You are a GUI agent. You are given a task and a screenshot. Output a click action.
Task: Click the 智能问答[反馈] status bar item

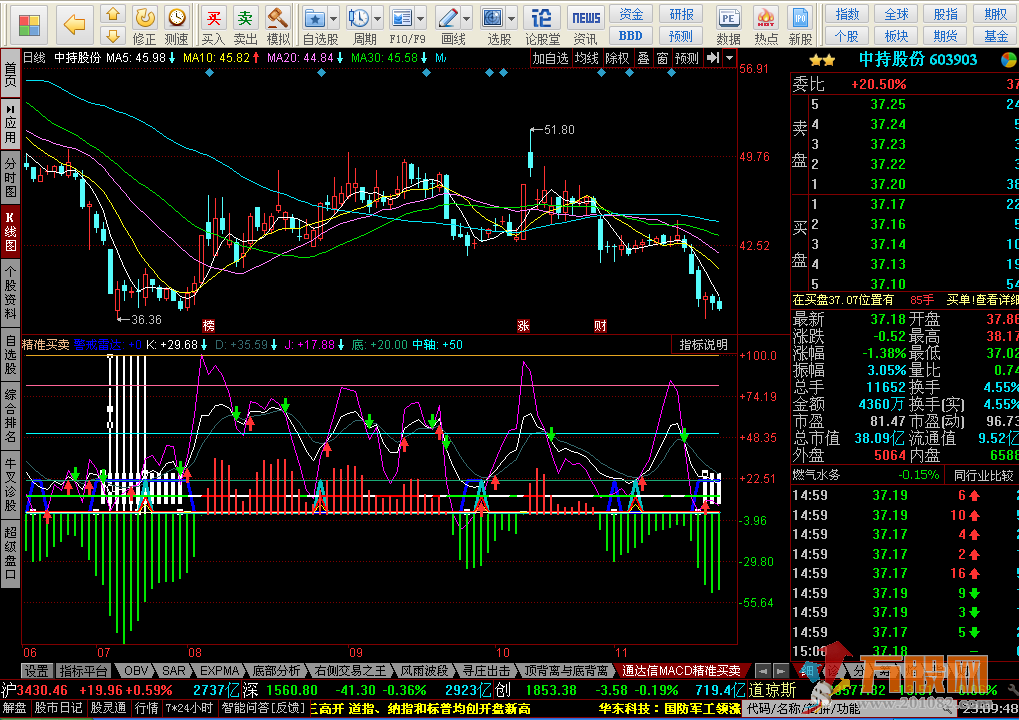point(264,708)
